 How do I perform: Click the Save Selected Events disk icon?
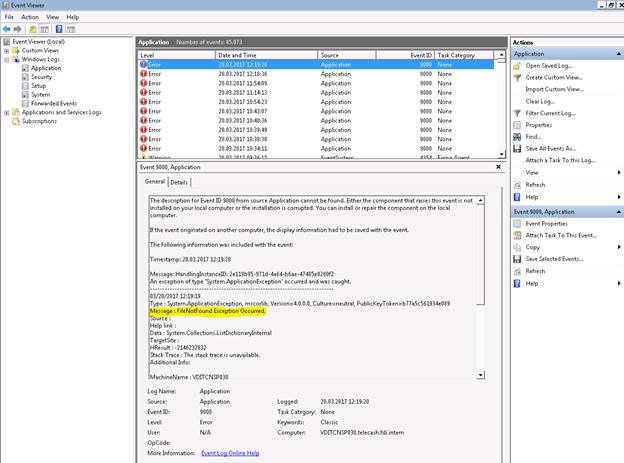517,259
